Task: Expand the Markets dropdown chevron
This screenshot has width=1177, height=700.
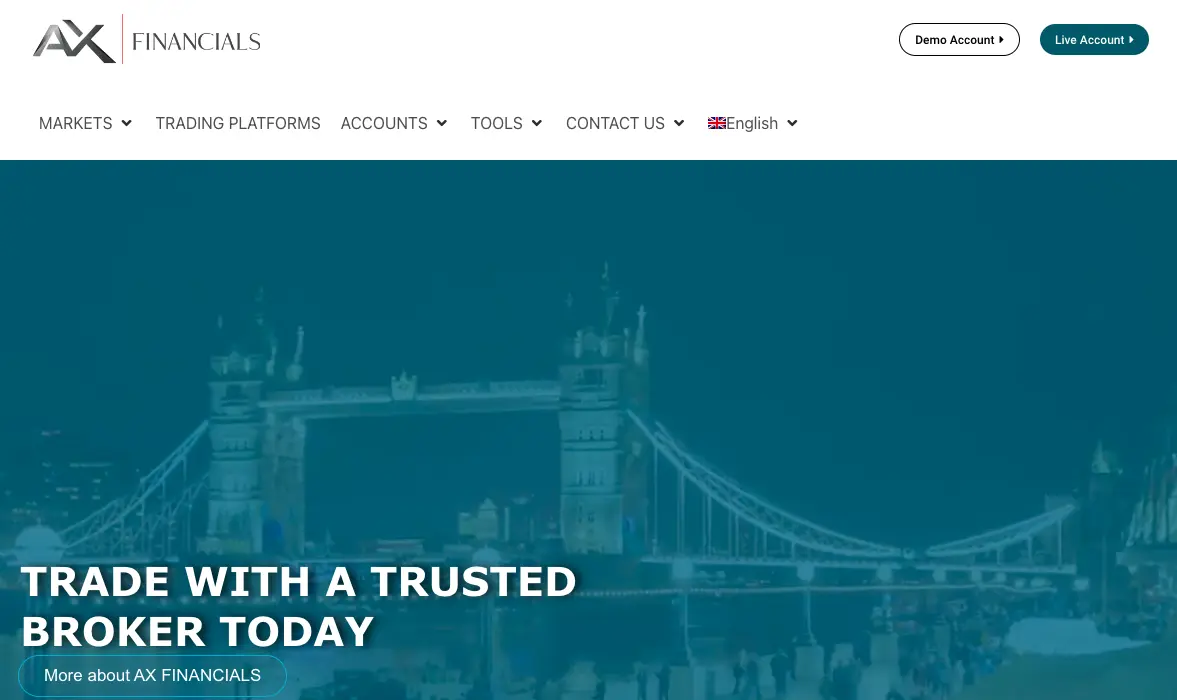Action: [126, 123]
